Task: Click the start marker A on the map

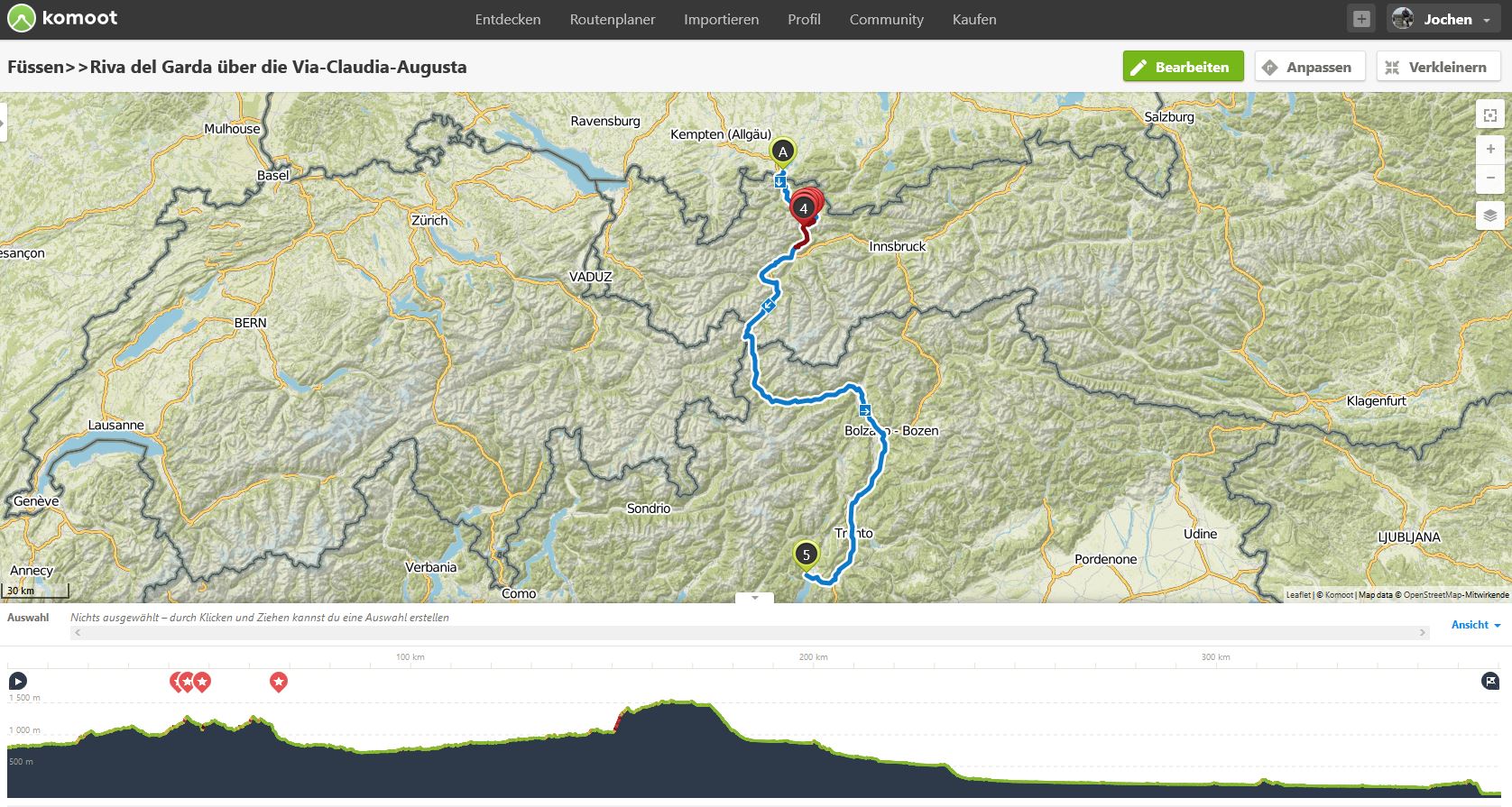Action: tap(783, 151)
